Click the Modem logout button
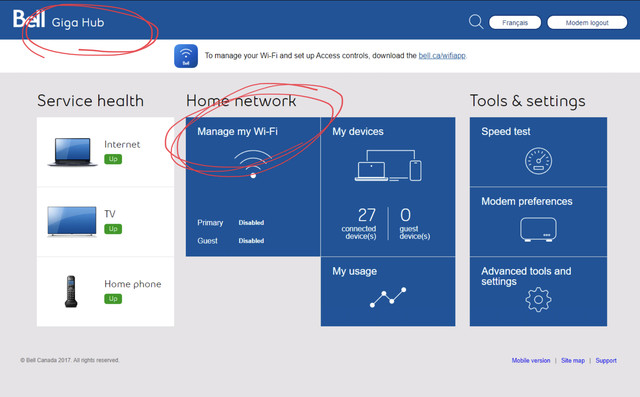Image resolution: width=640 pixels, height=397 pixels. click(587, 22)
